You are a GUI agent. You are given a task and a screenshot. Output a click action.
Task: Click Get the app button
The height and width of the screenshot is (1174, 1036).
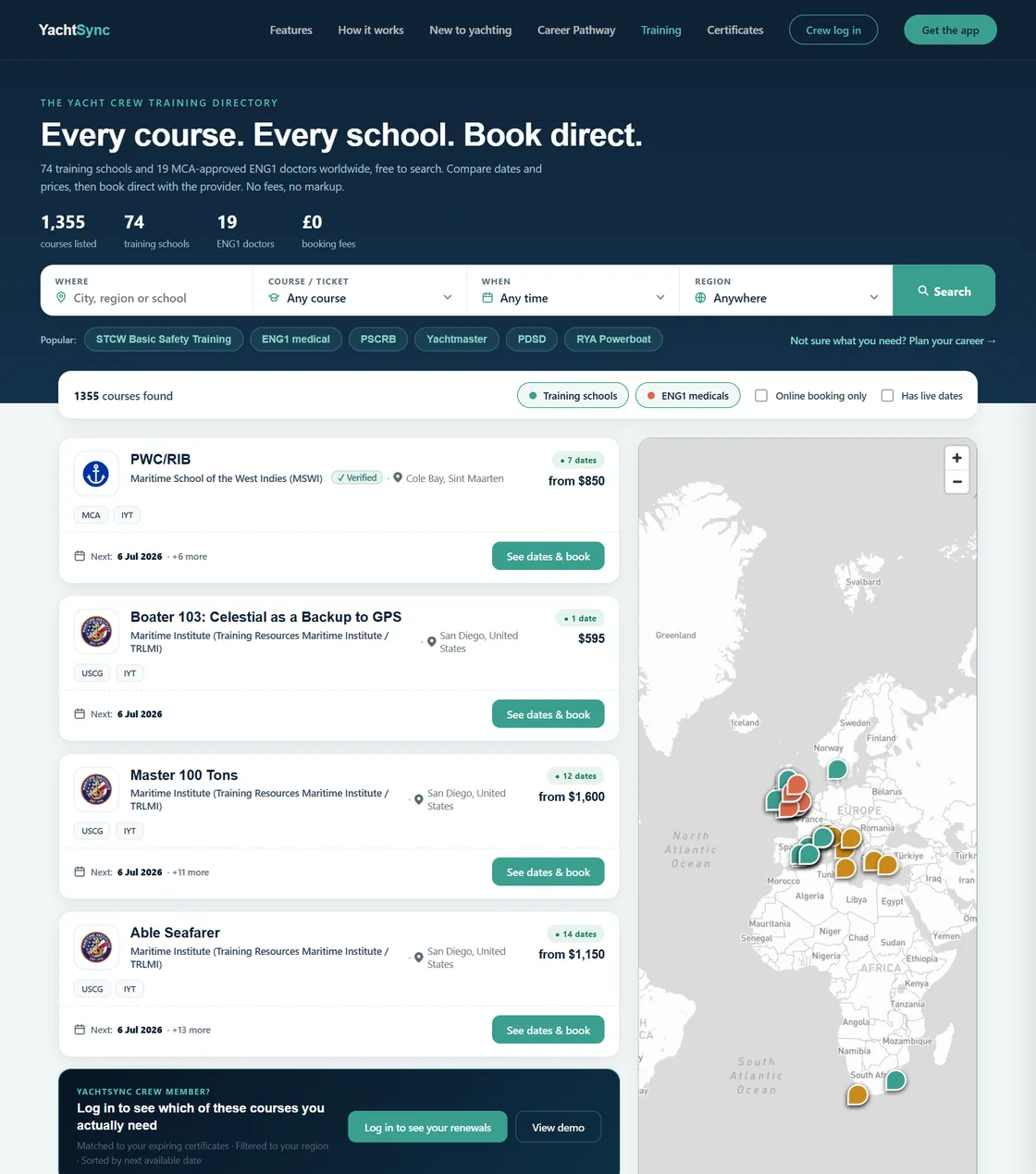[950, 30]
